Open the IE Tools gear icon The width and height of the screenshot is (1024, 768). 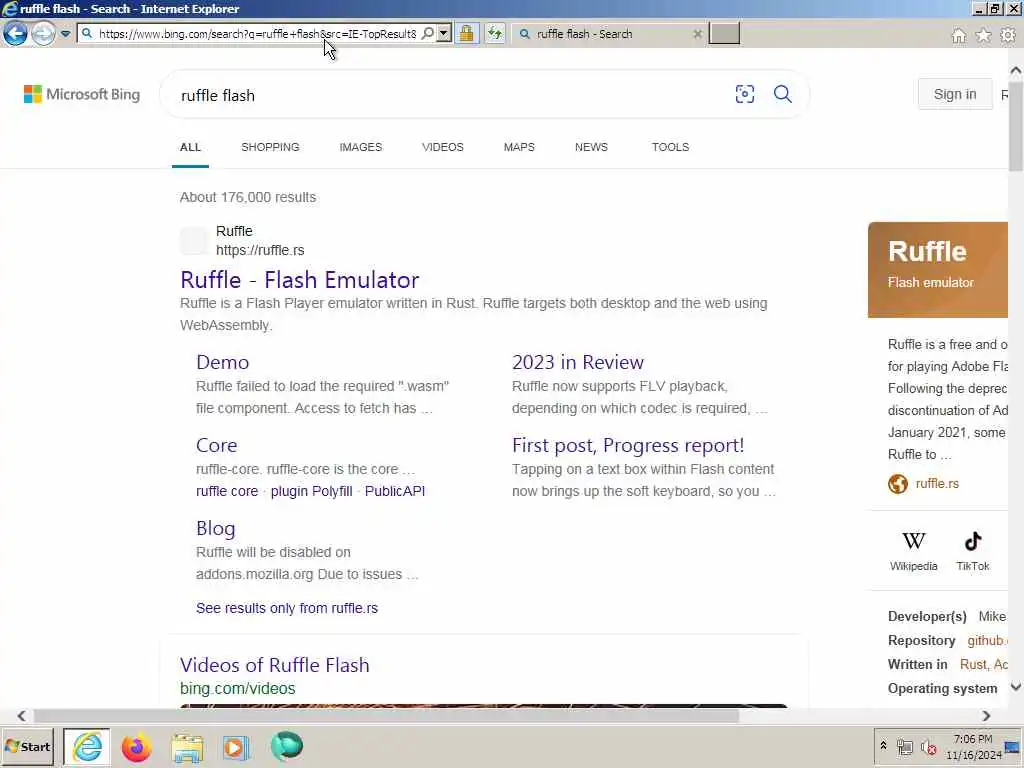[x=1008, y=35]
